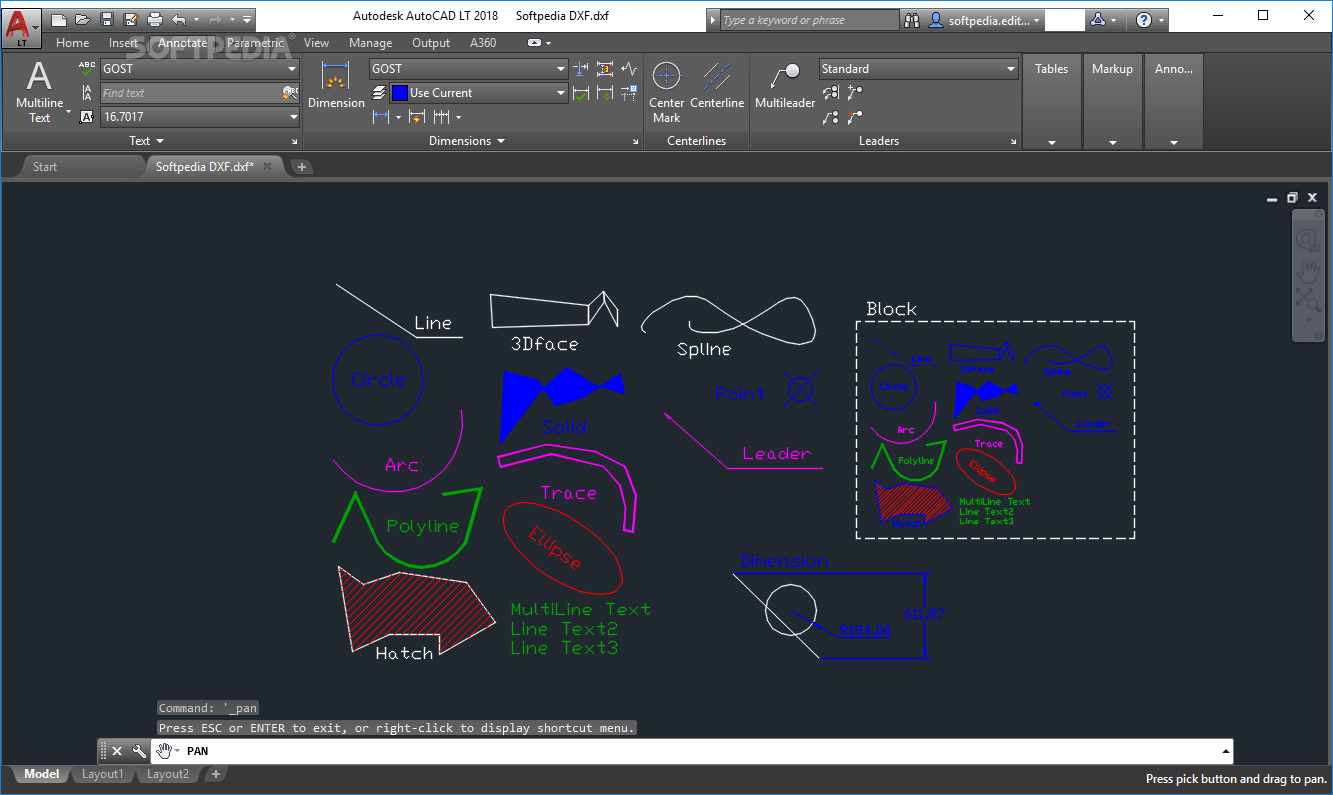This screenshot has width=1333, height=795.
Task: Open the Help question mark icon
Action: coord(1142,19)
